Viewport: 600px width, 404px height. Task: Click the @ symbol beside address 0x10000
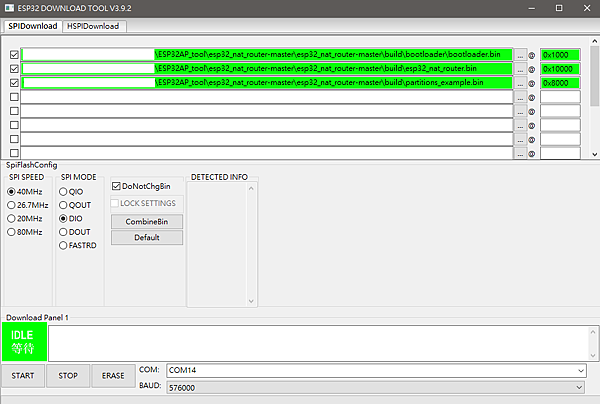pyautogui.click(x=532, y=70)
